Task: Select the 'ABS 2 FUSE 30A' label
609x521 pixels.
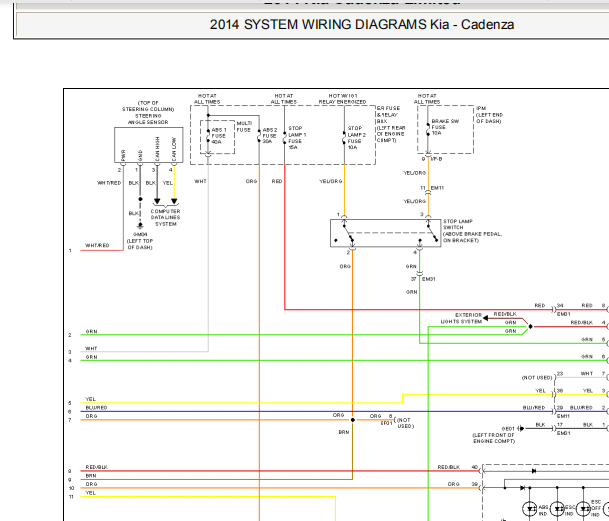Action: 270,136
